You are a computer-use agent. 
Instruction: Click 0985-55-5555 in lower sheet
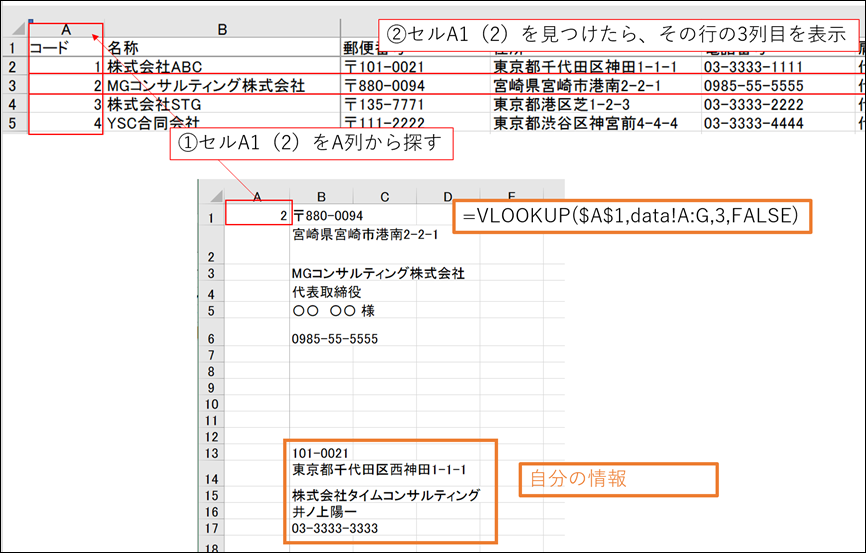[335, 339]
